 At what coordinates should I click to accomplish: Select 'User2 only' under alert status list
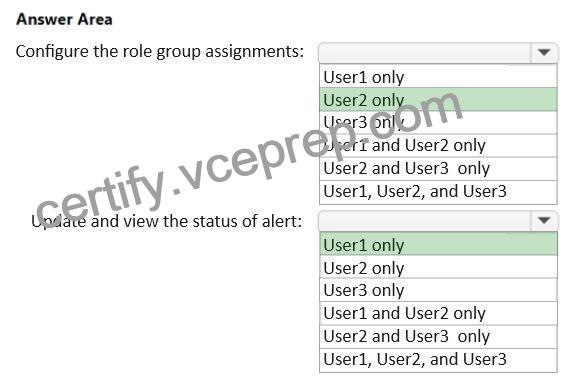tap(438, 267)
